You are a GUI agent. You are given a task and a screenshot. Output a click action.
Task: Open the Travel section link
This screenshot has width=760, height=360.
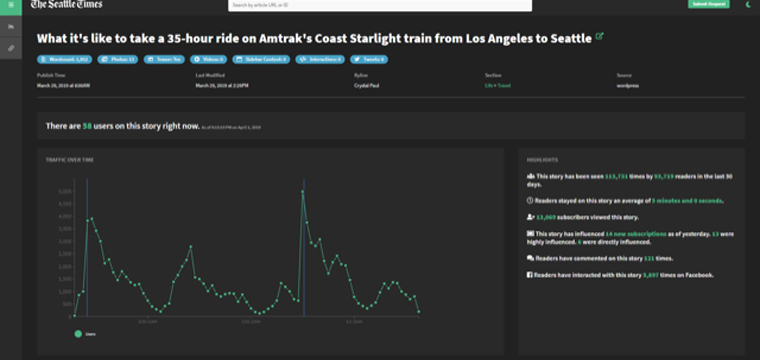point(504,86)
